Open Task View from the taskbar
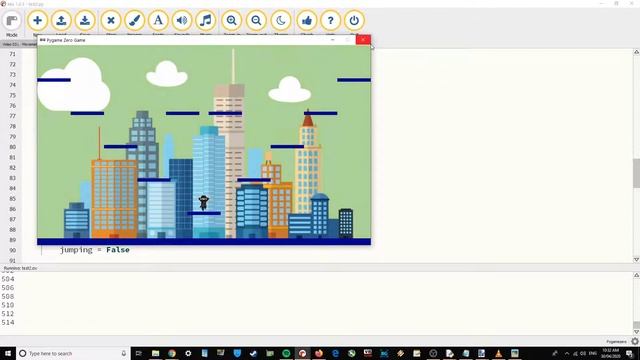Viewport: 640px width, 360px height. point(139,353)
